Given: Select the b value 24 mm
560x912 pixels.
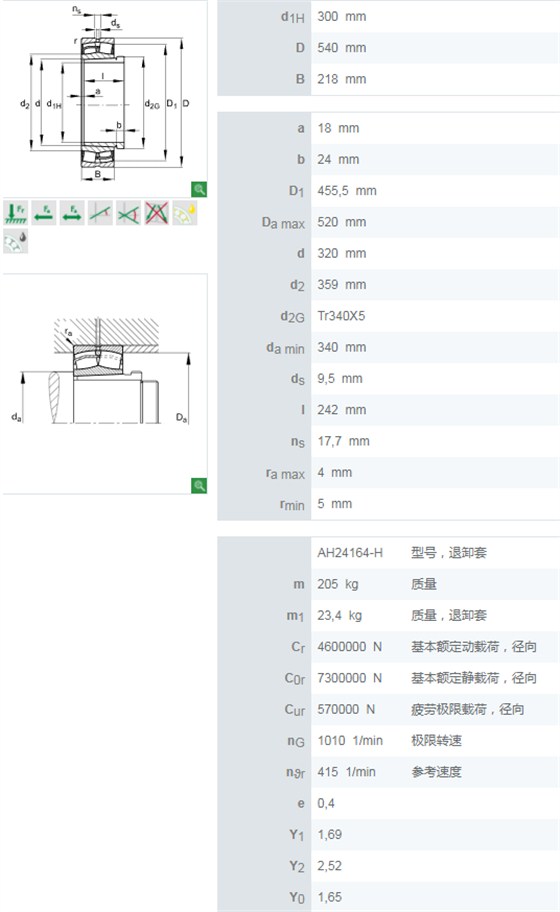Looking at the screenshot, I should 338,159.
